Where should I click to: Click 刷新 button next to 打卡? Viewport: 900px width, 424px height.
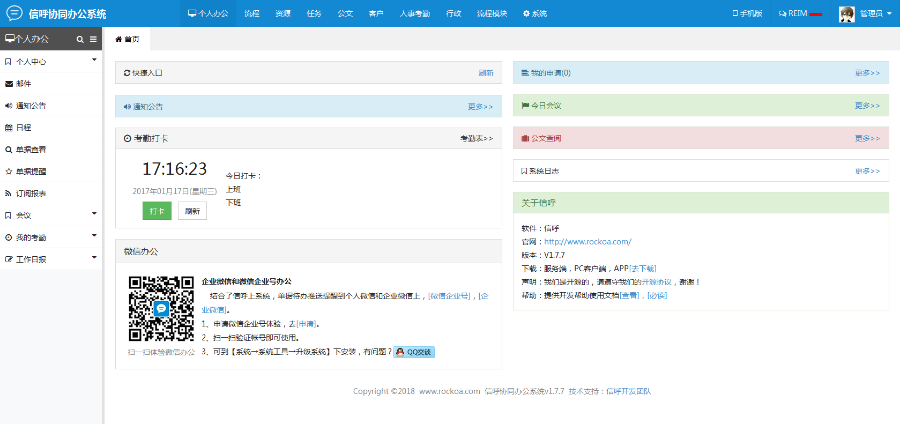point(192,211)
